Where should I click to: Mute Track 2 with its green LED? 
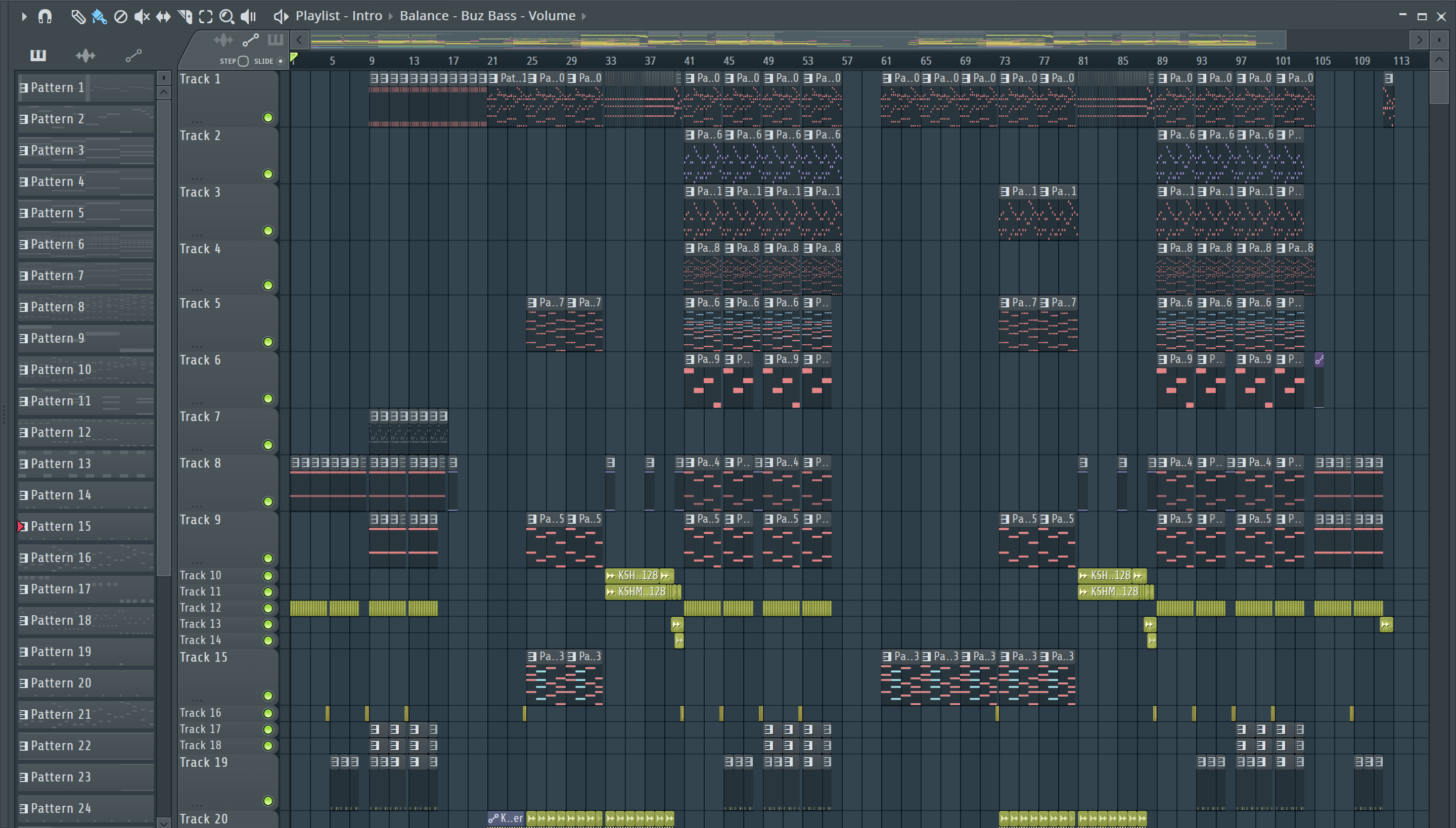(268, 174)
